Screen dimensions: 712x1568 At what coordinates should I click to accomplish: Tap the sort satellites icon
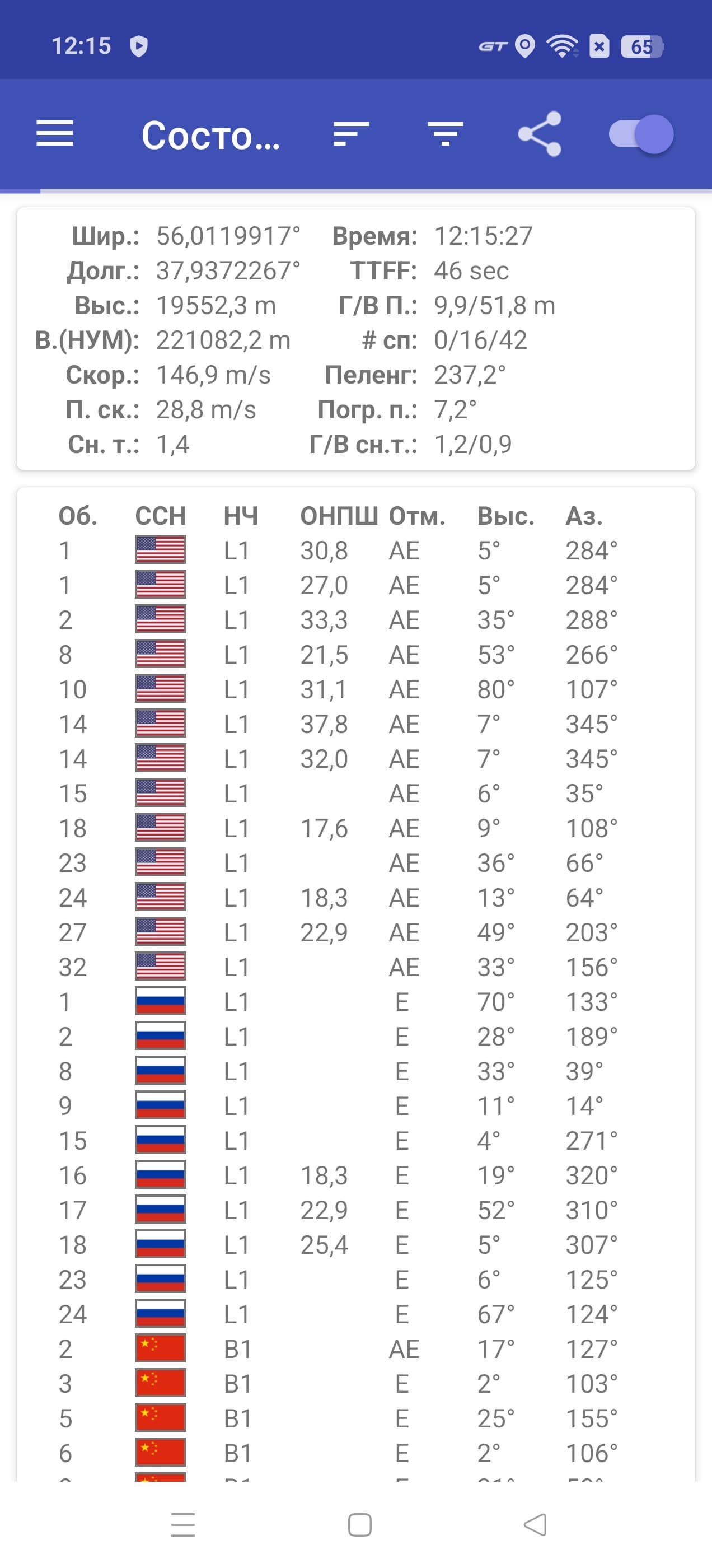(351, 134)
